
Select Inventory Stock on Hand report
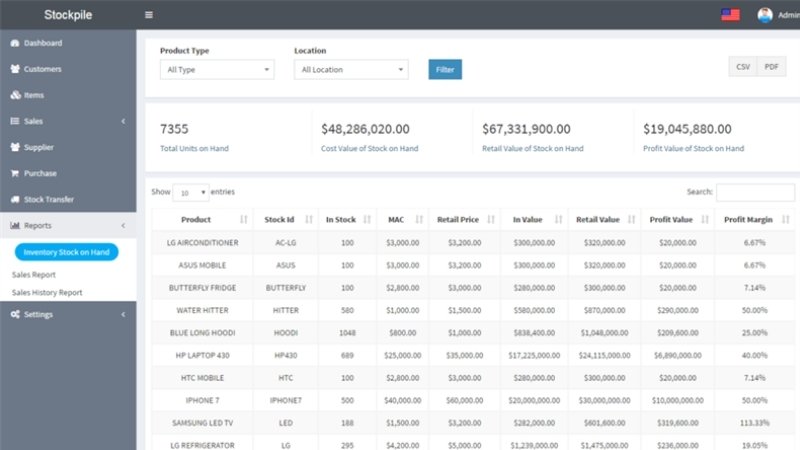(x=66, y=252)
